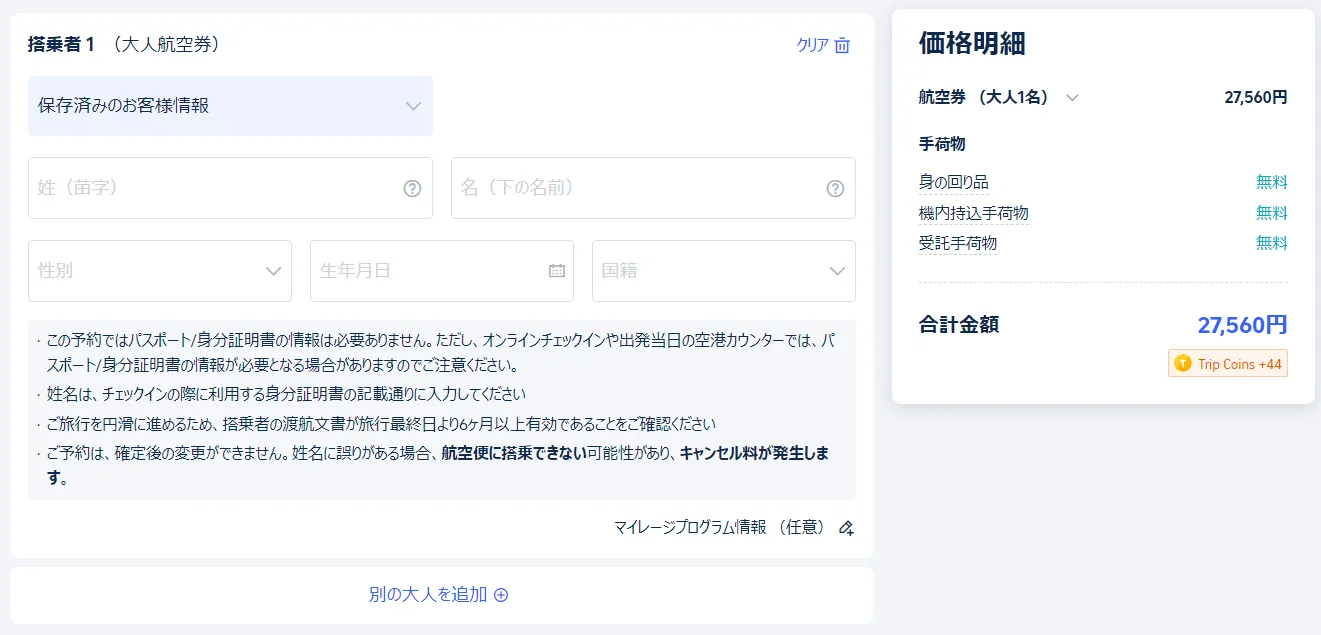Click the 手荷物 section label
This screenshot has height=635, width=1321.
coord(942,144)
